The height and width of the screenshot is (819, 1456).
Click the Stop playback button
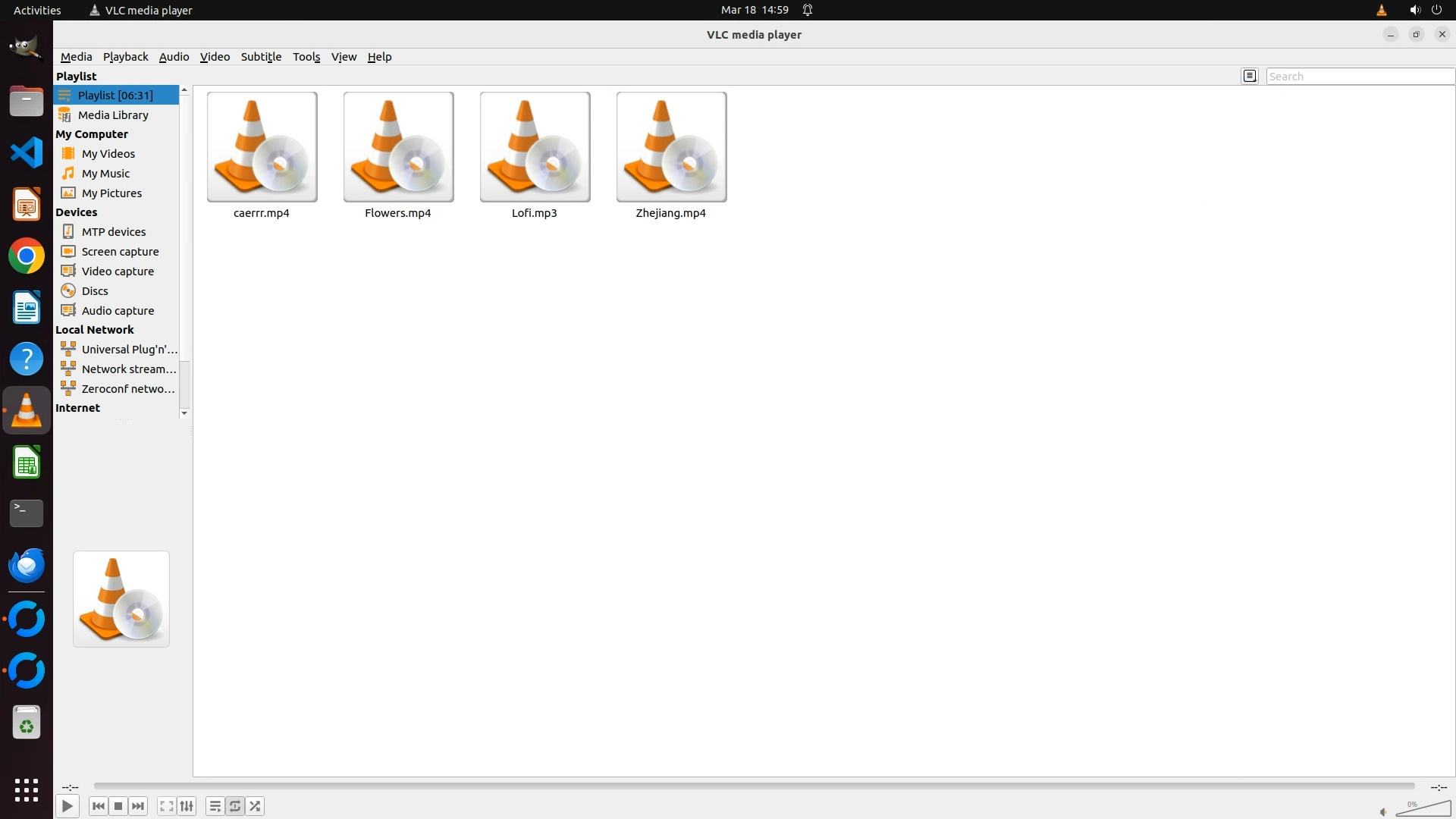tap(118, 806)
